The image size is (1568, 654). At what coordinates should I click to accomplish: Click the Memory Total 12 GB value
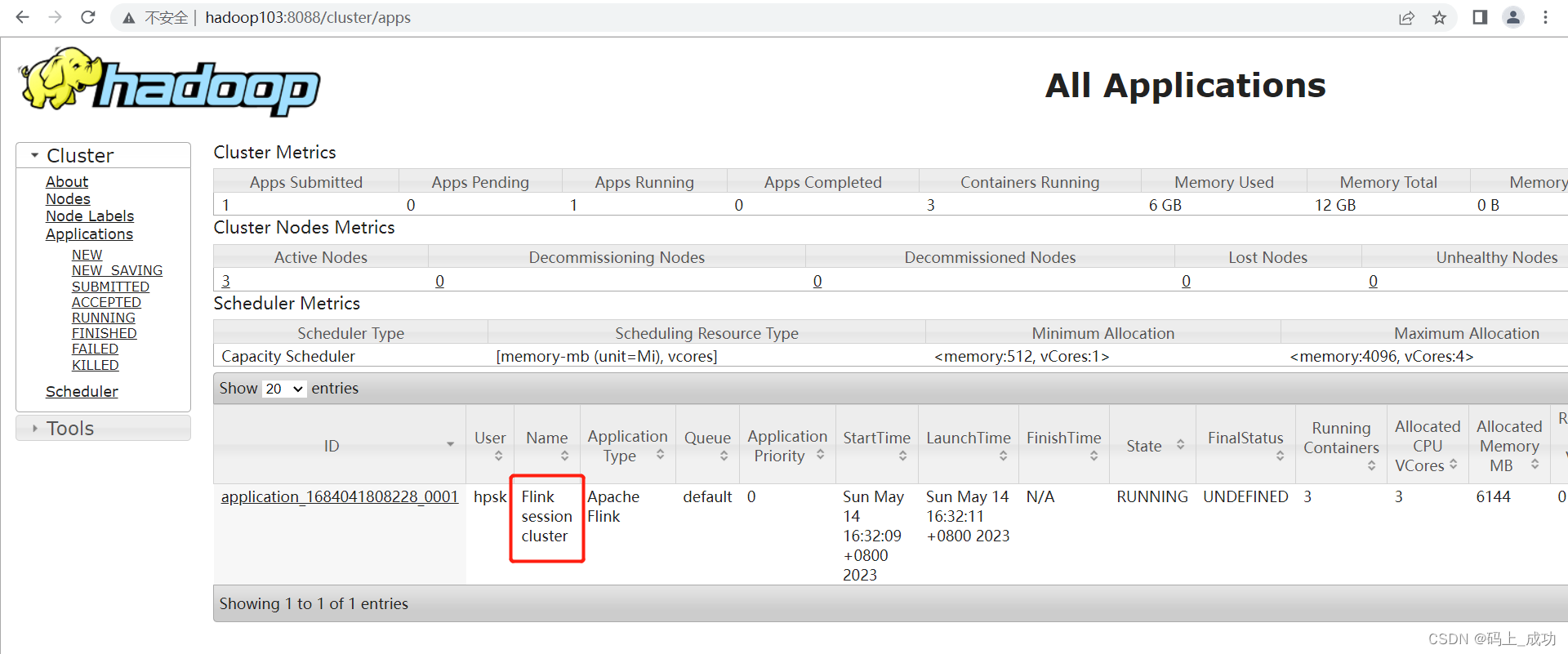(1335, 205)
